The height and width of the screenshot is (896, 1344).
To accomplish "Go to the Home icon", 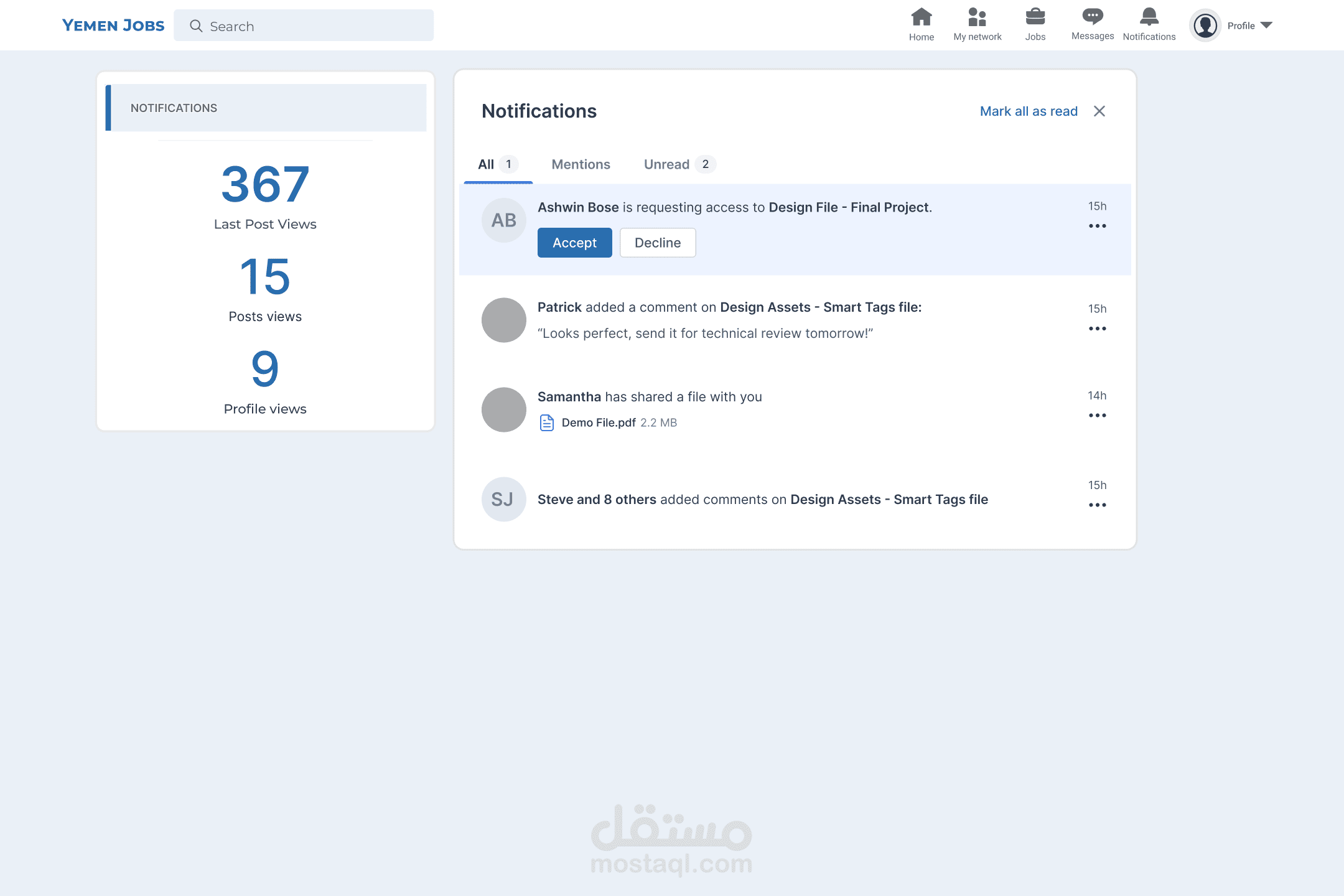I will pyautogui.click(x=921, y=17).
